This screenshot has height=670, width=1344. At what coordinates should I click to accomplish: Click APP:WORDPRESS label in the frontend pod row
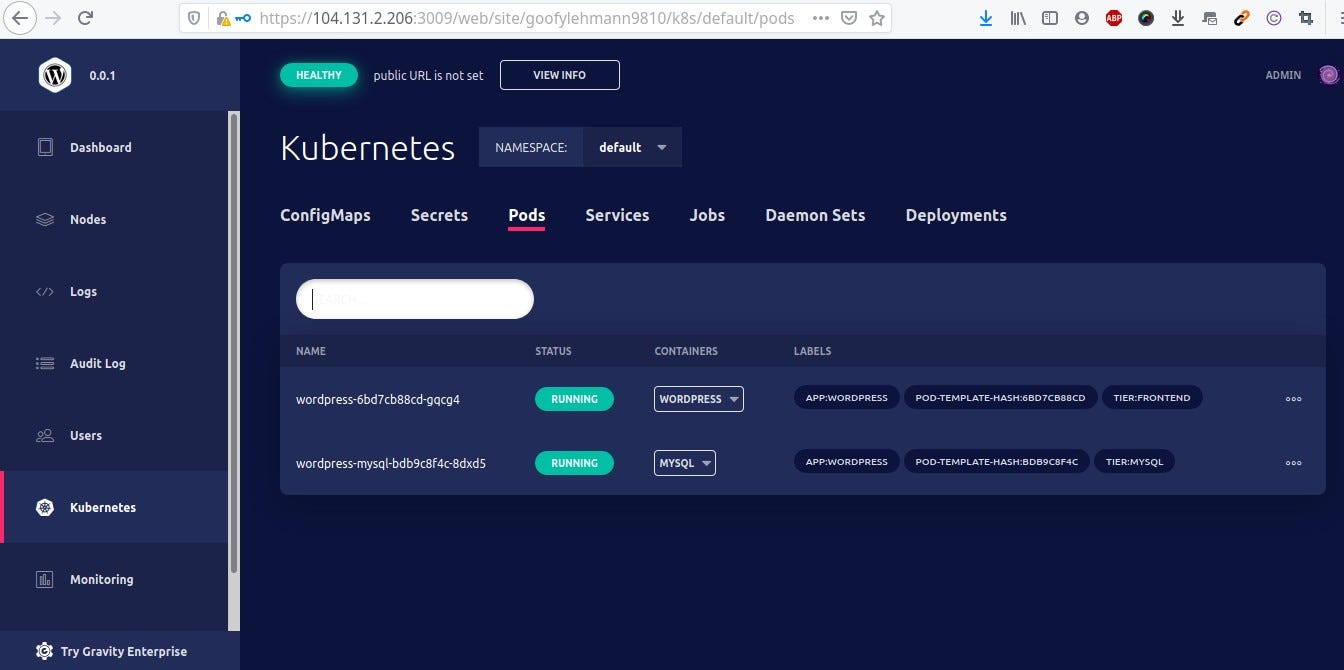click(847, 398)
